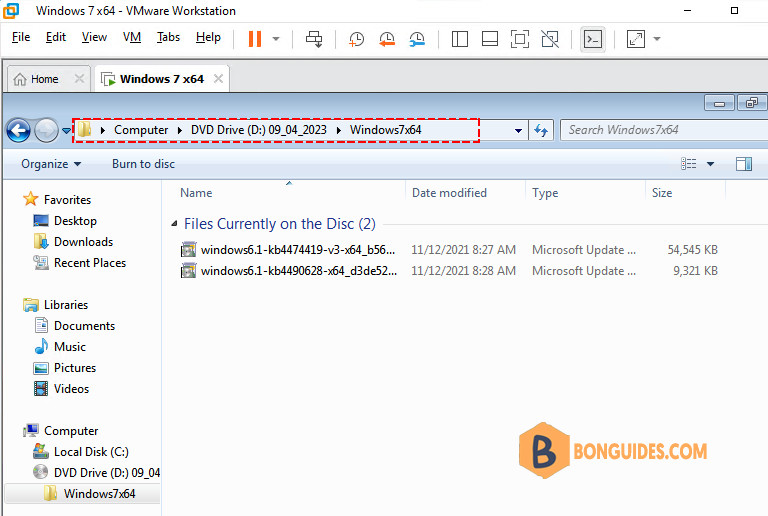This screenshot has height=516, width=768.
Task: Pause the virtual machine
Action: [255, 39]
